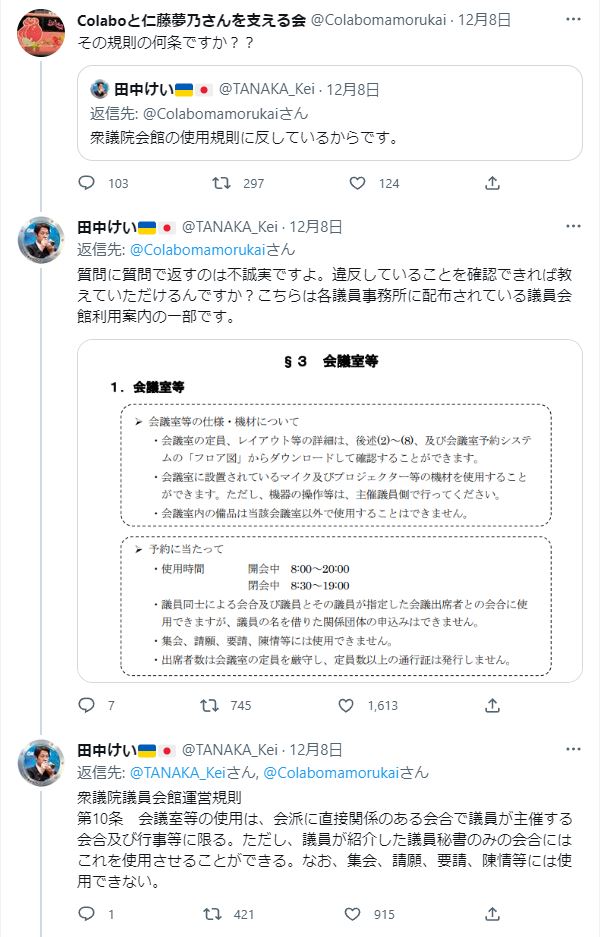Share the Colabo support group tweet
The image size is (602, 937).
pyautogui.click(x=492, y=183)
